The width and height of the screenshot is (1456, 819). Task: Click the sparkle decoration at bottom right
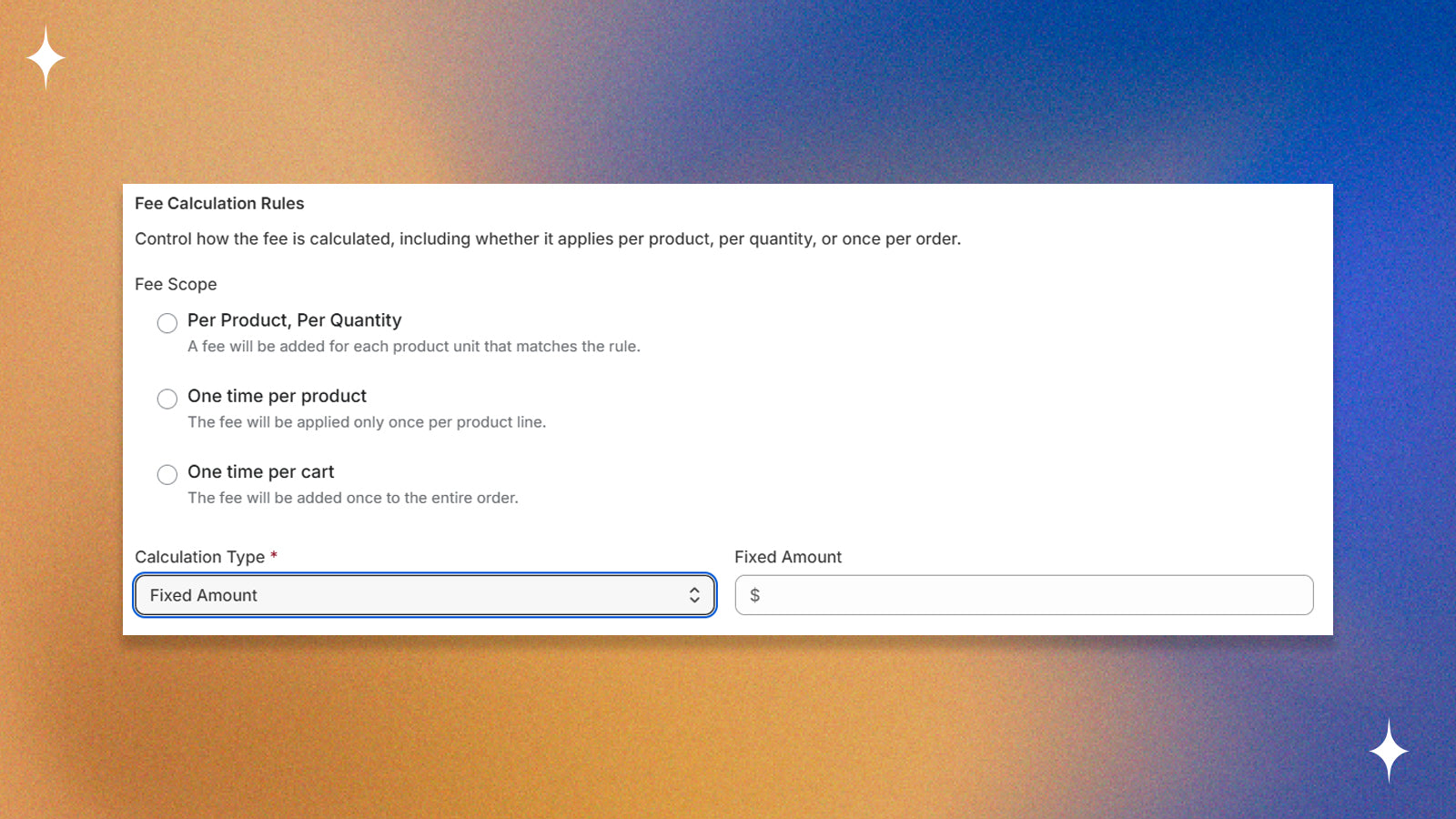[x=1390, y=750]
